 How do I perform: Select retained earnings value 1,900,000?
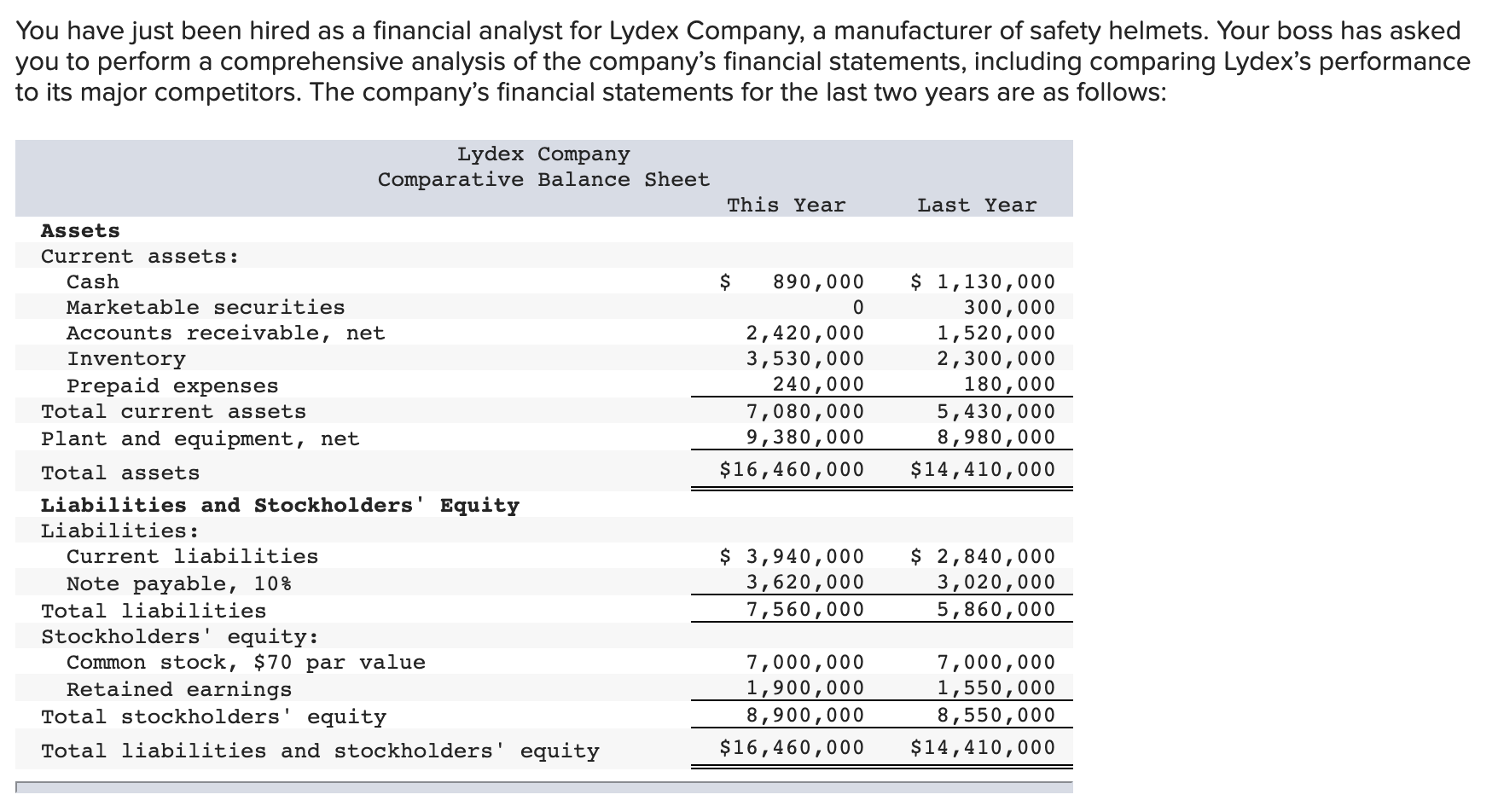point(805,688)
